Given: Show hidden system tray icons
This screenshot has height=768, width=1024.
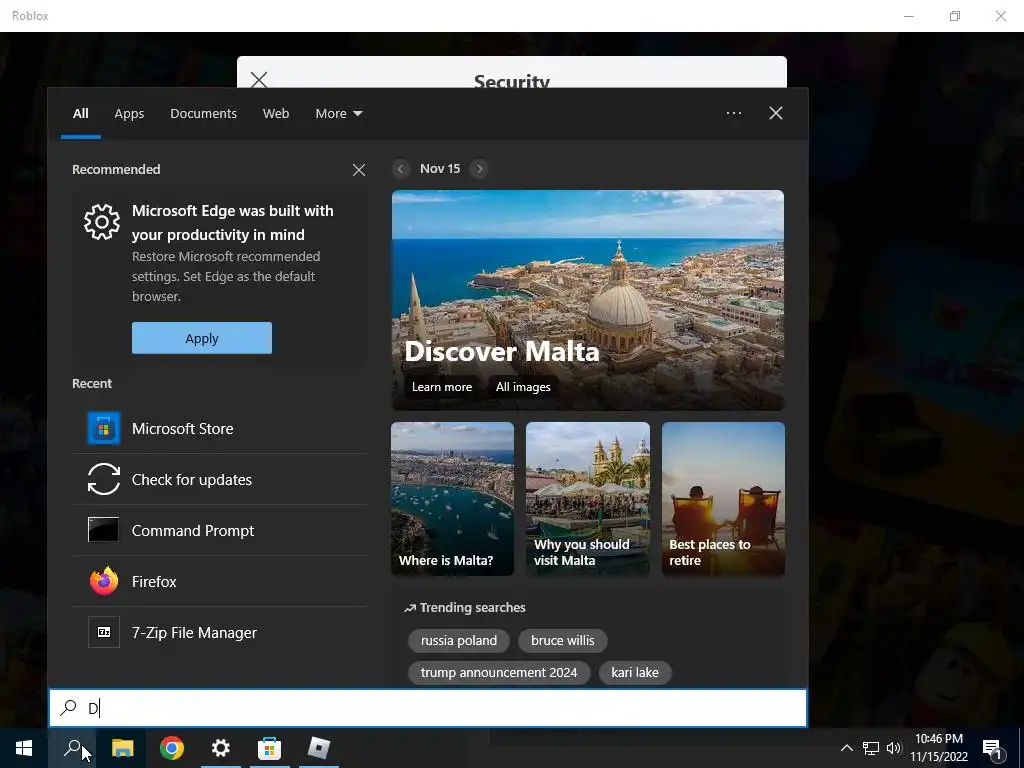Looking at the screenshot, I should click(x=846, y=748).
